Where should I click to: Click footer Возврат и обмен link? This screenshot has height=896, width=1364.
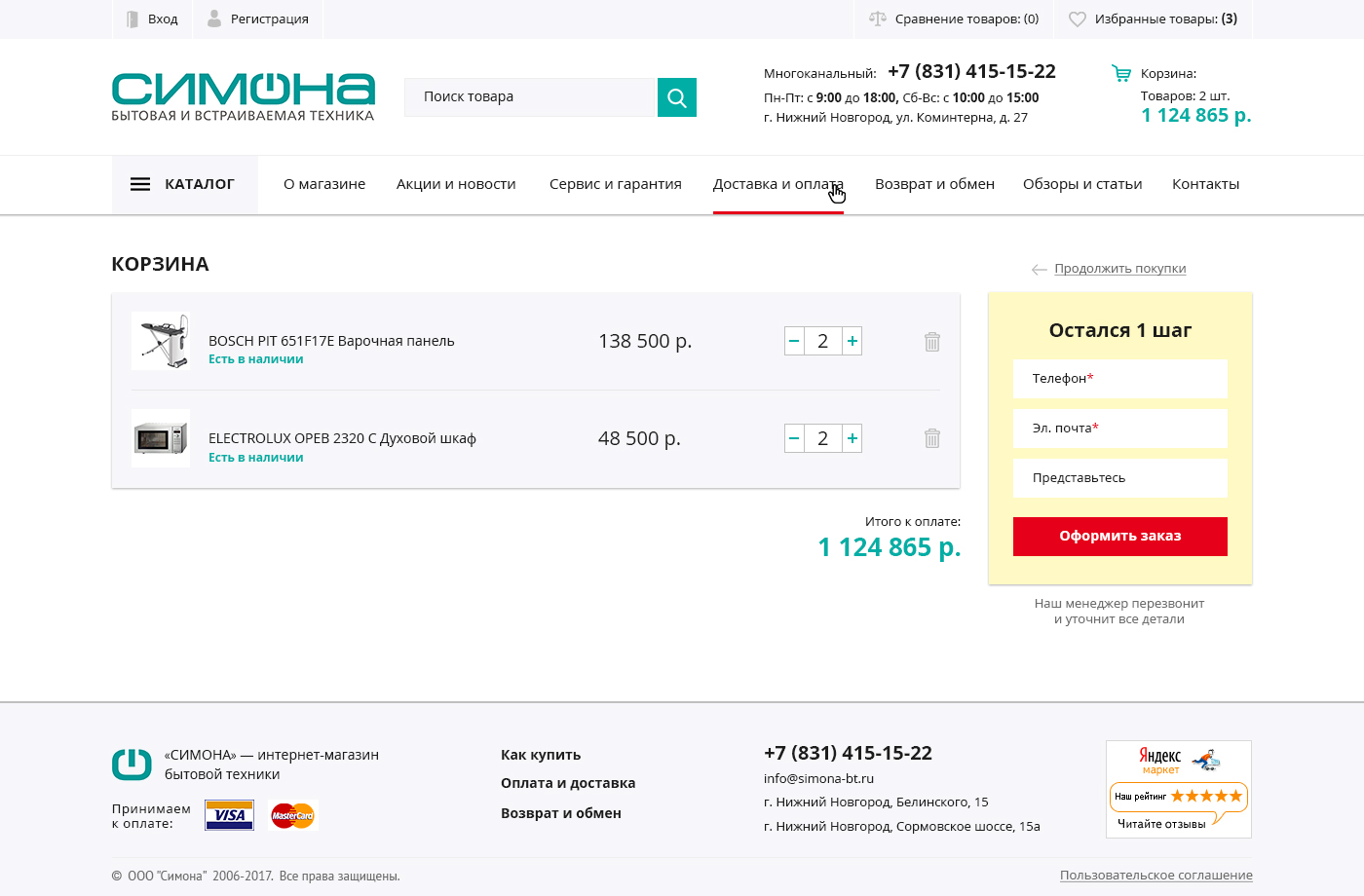coord(561,813)
